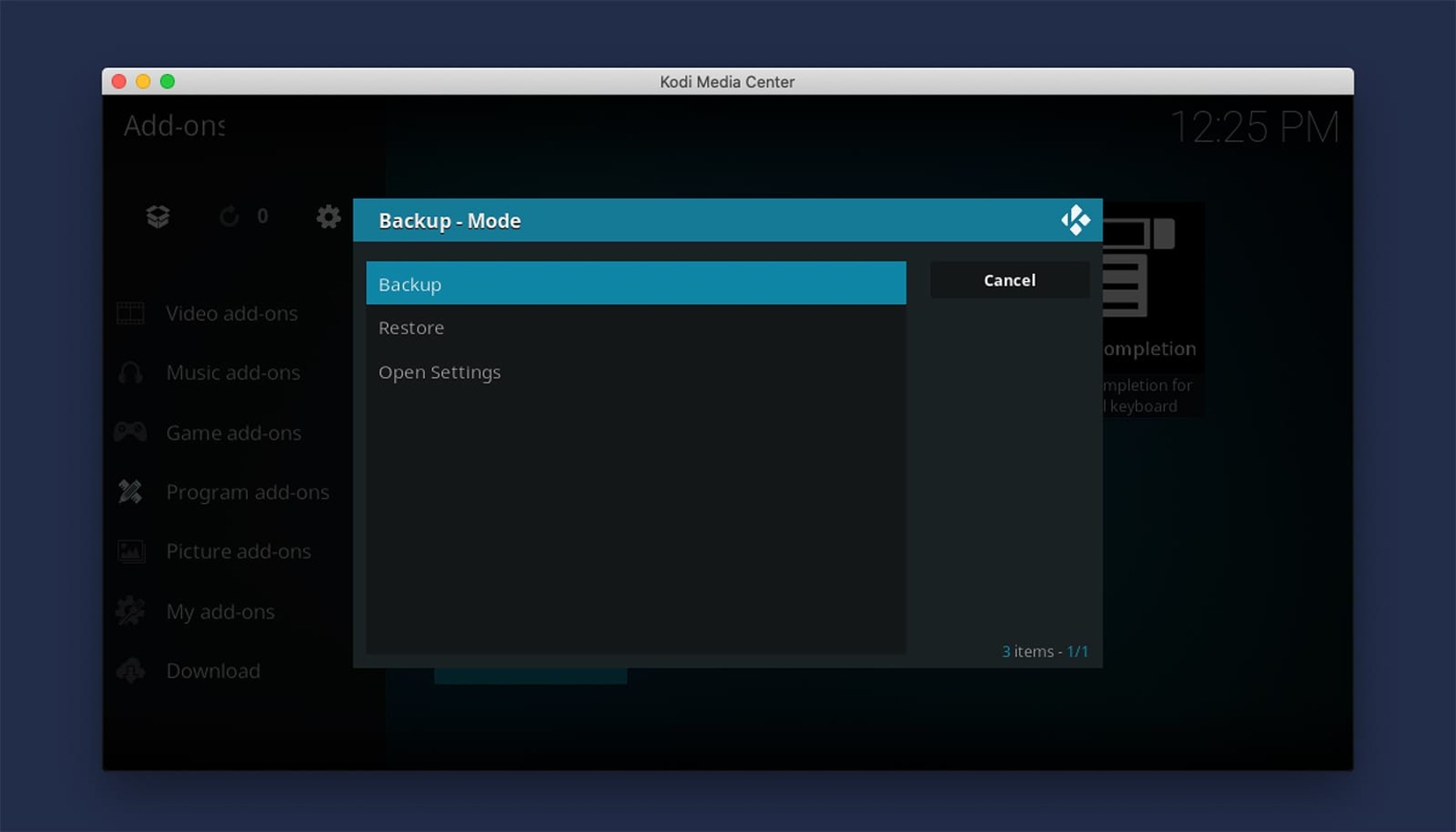The image size is (1456, 832).
Task: Open the add-ons settings gear icon
Action: pyautogui.click(x=328, y=216)
